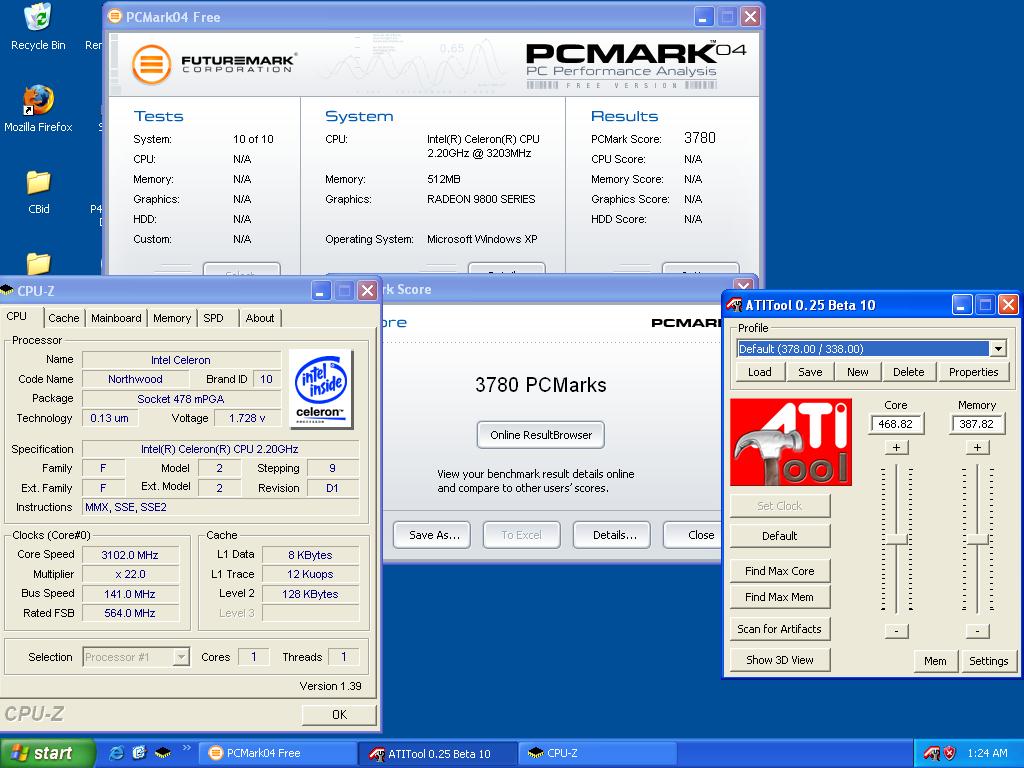Click the Core Speed value 3102.0 MHz

click(x=130, y=555)
